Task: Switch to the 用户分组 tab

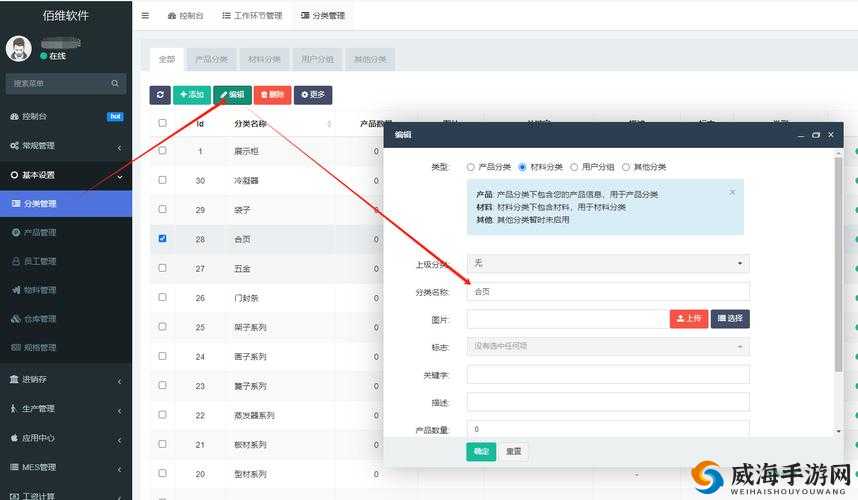Action: click(317, 59)
